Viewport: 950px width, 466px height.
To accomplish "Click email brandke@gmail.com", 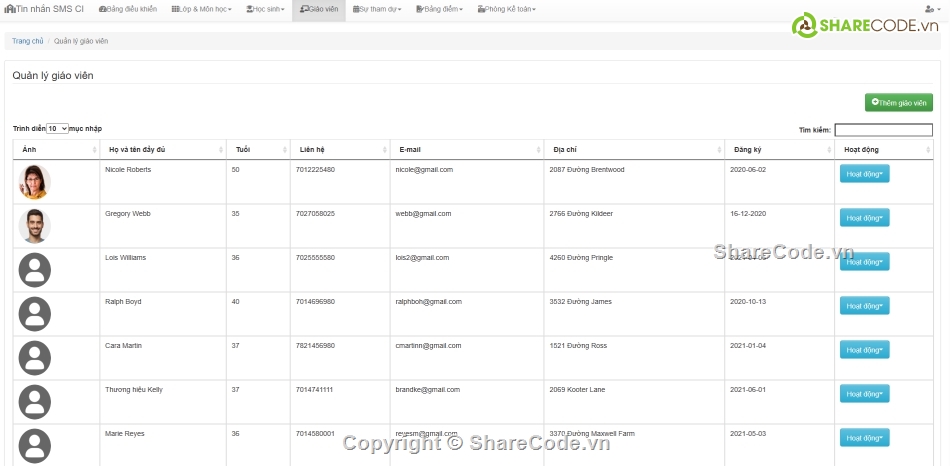I will point(428,390).
